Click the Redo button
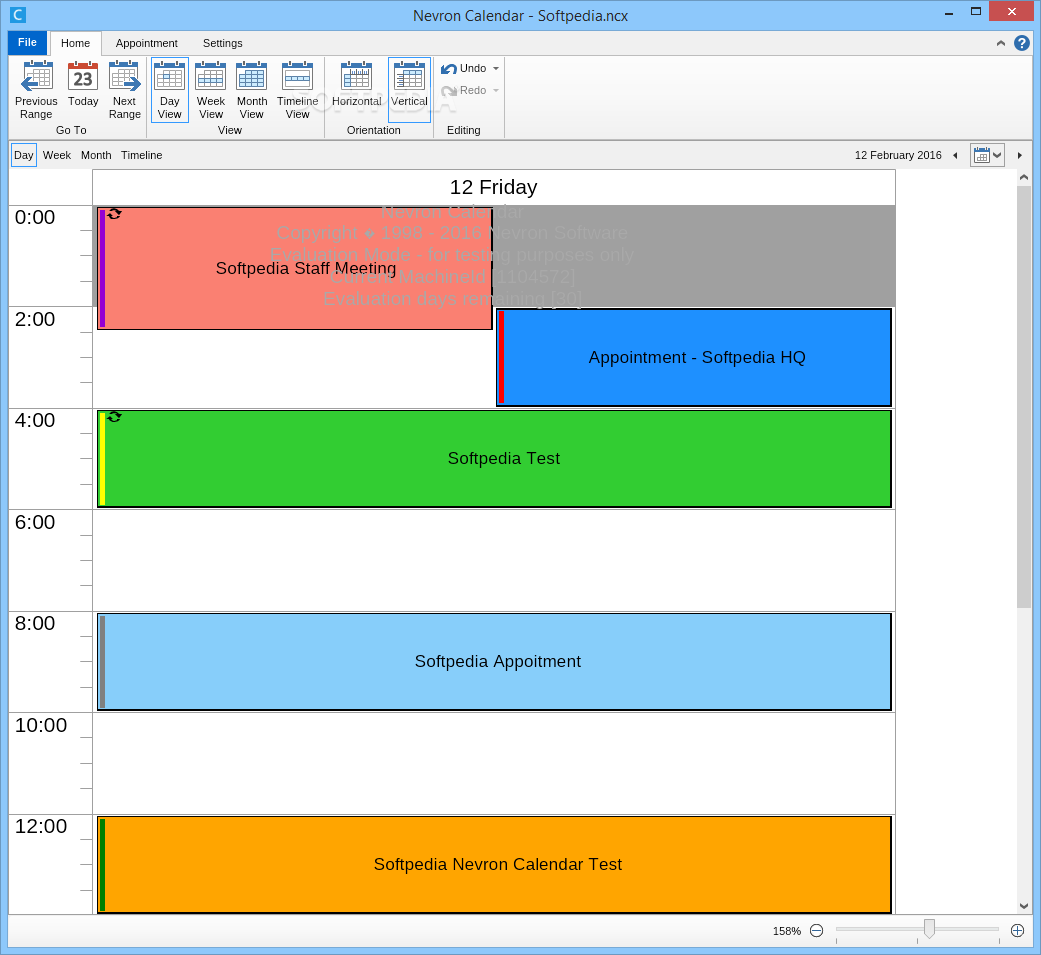 click(464, 90)
